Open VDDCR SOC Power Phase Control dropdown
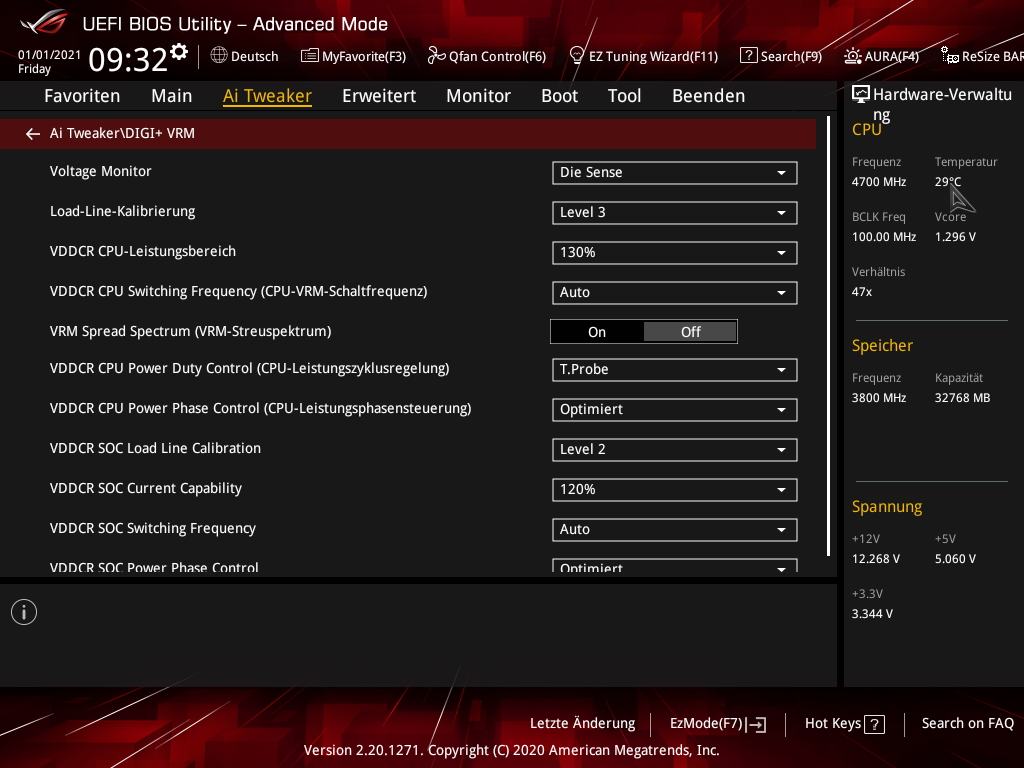 click(675, 566)
